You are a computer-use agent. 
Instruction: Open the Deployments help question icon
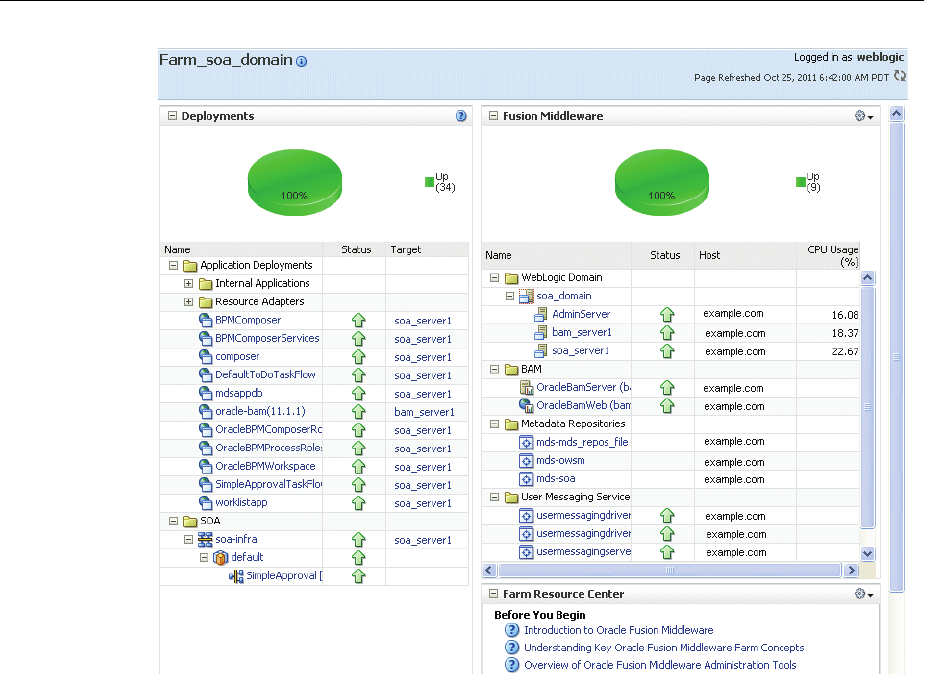pyautogui.click(x=461, y=116)
